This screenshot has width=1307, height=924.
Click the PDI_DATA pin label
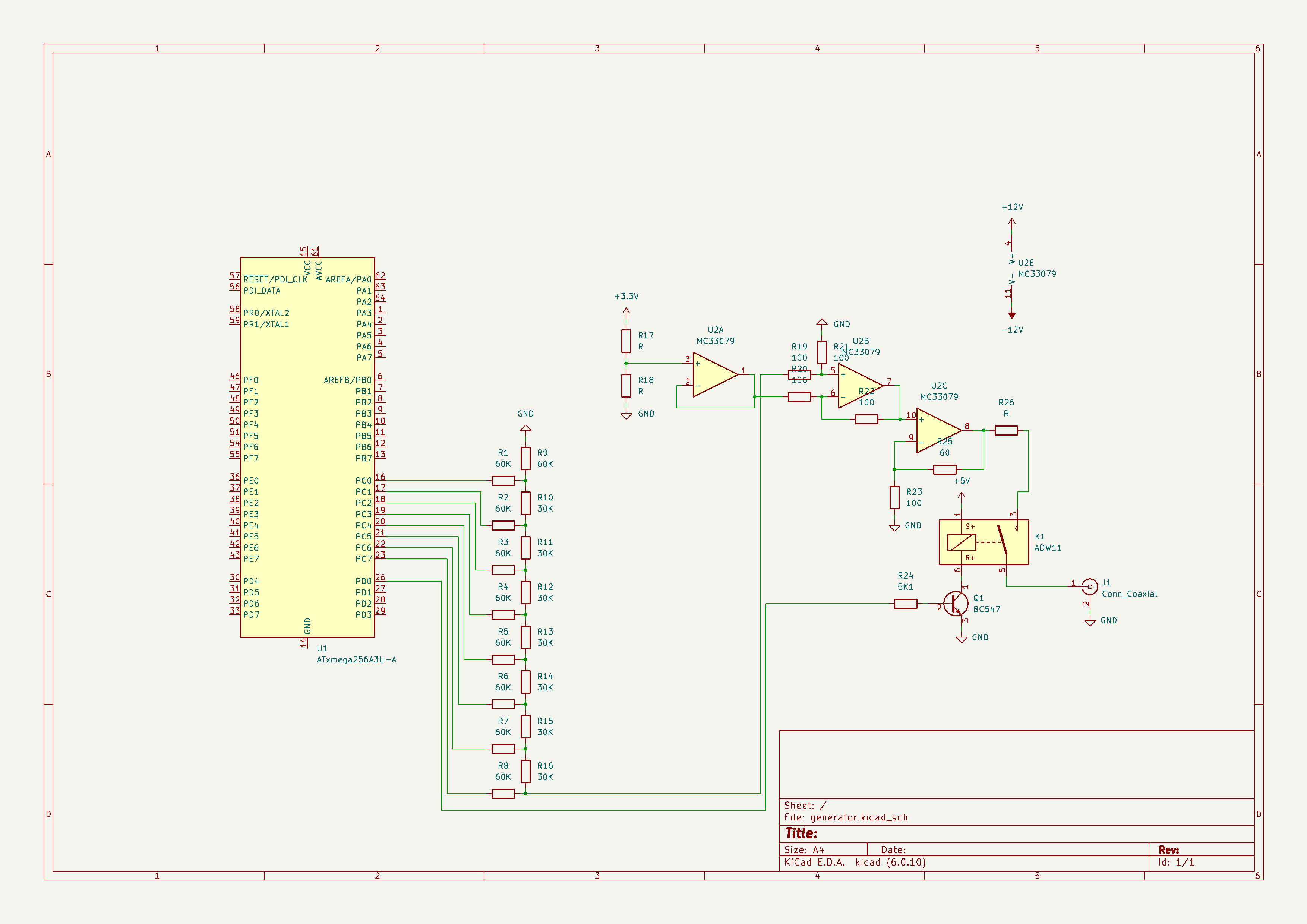262,291
